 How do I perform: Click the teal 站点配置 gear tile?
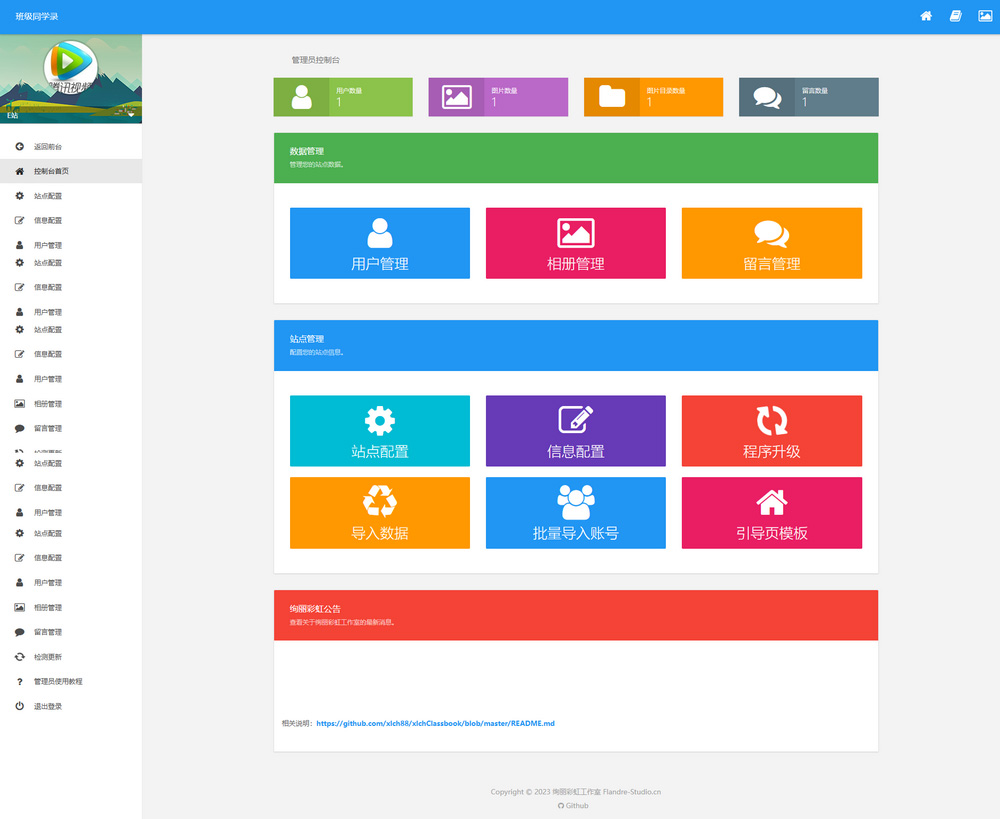coord(379,431)
